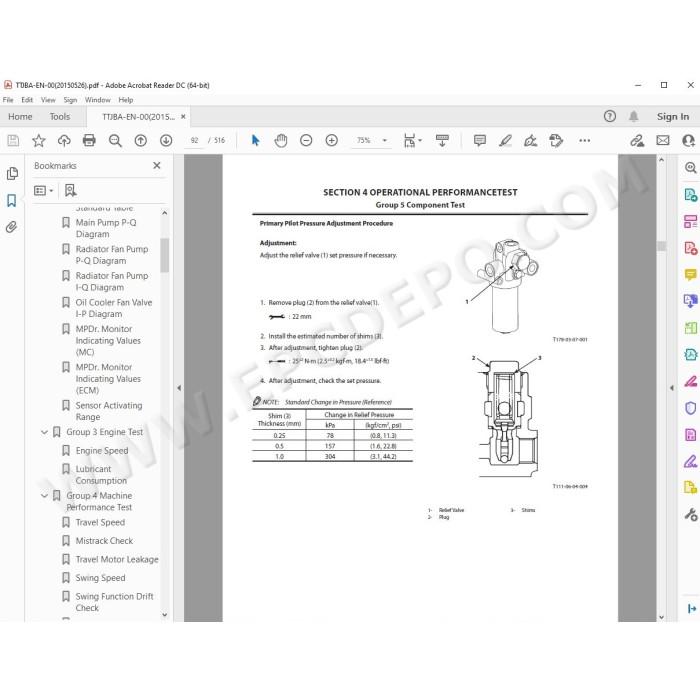The image size is (700, 700).
Task: Go to next page arrow
Action: pos(166,141)
